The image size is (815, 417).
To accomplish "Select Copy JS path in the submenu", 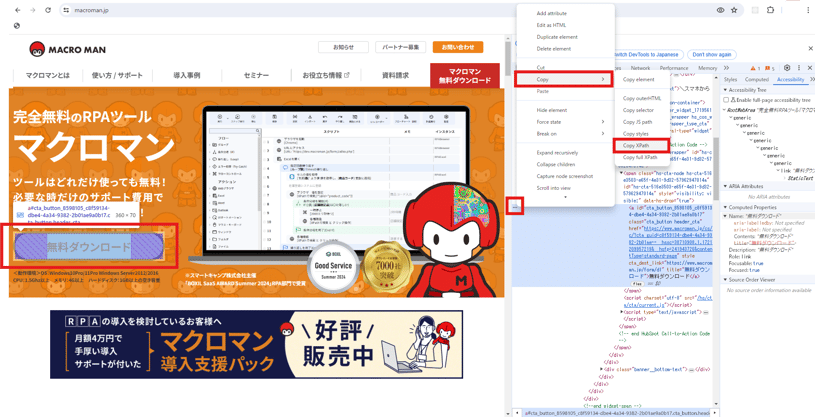I will (x=637, y=122).
